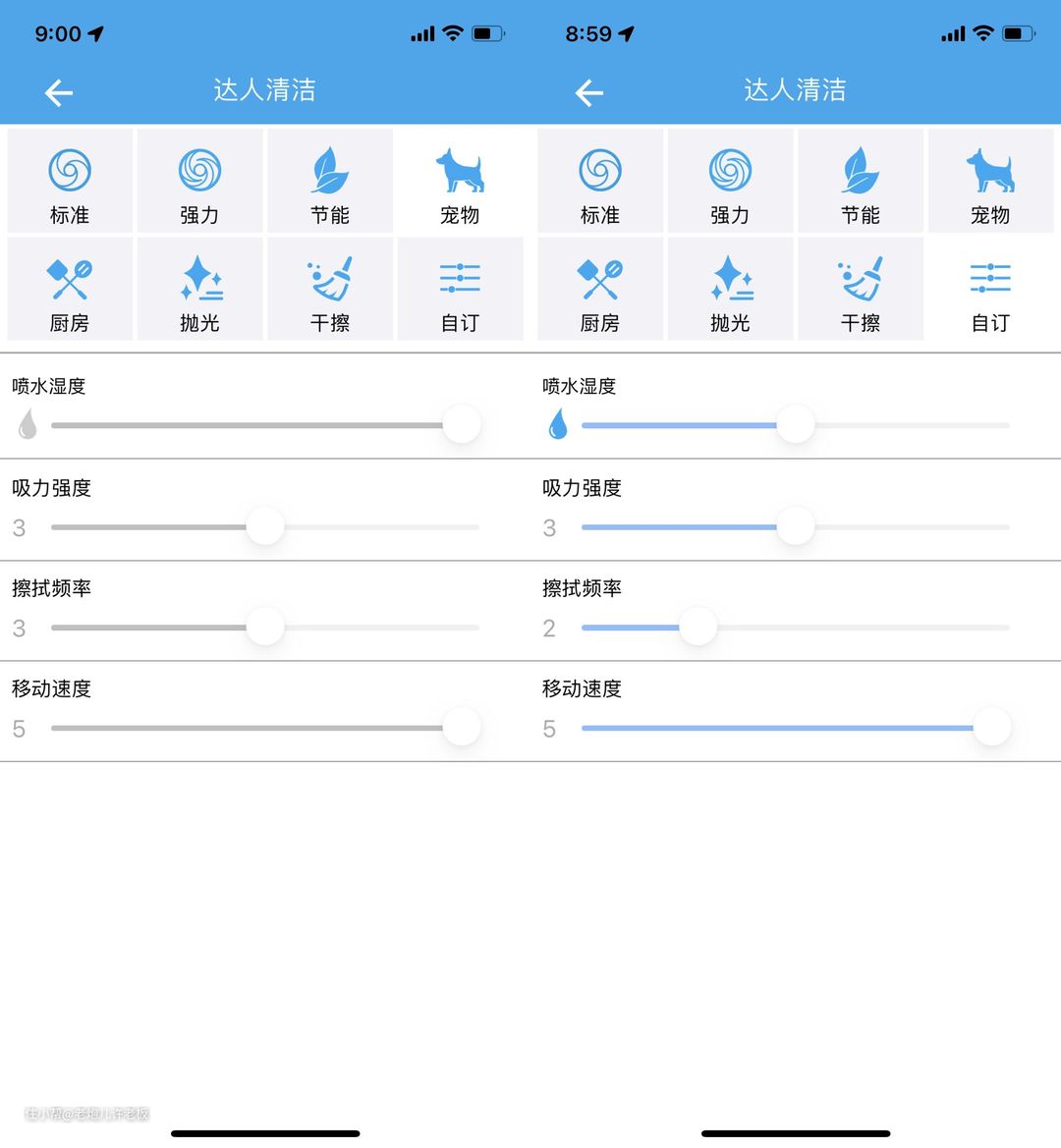Image resolution: width=1061 pixels, height=1148 pixels.
Task: Click the 吸力强度 slider handle on the right screen
Action: [796, 526]
